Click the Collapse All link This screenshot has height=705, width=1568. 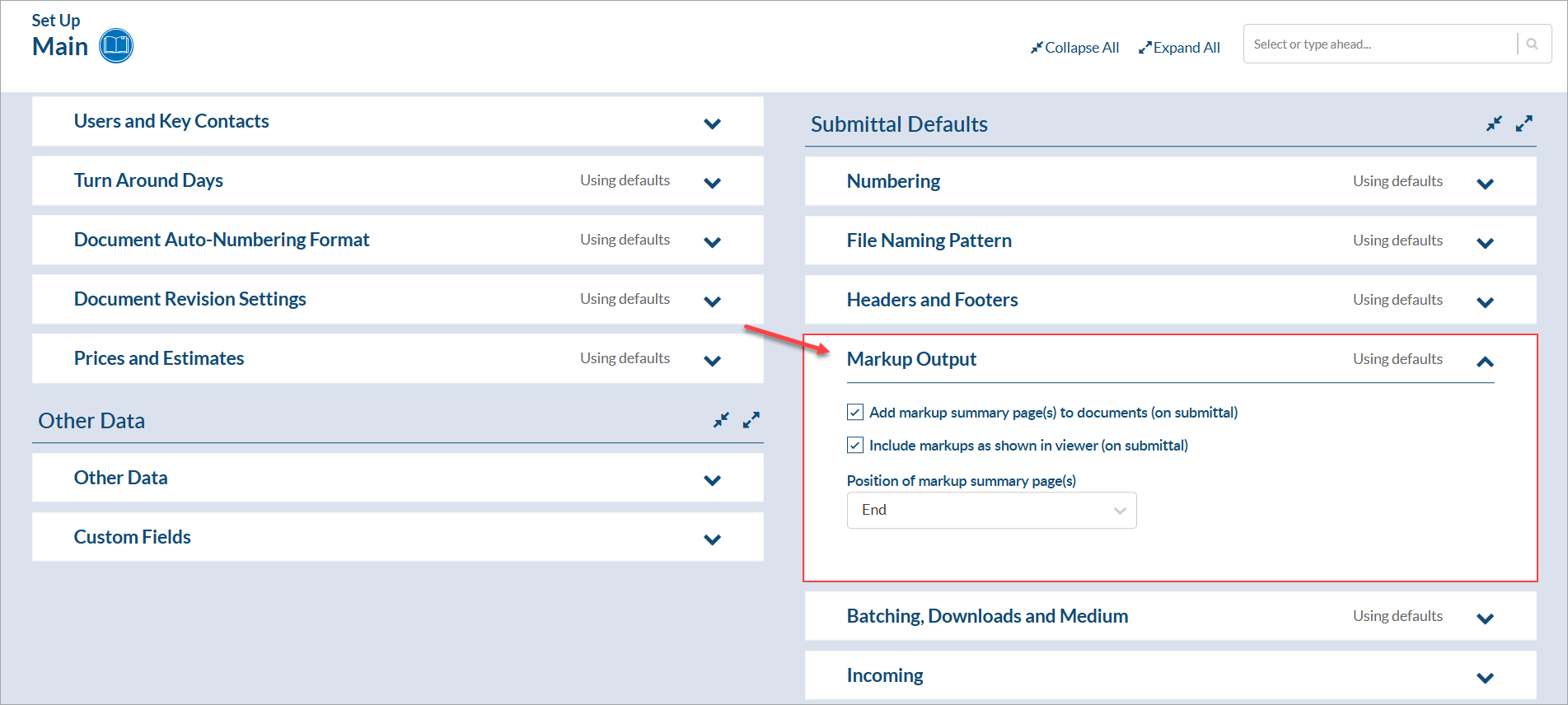point(1074,48)
